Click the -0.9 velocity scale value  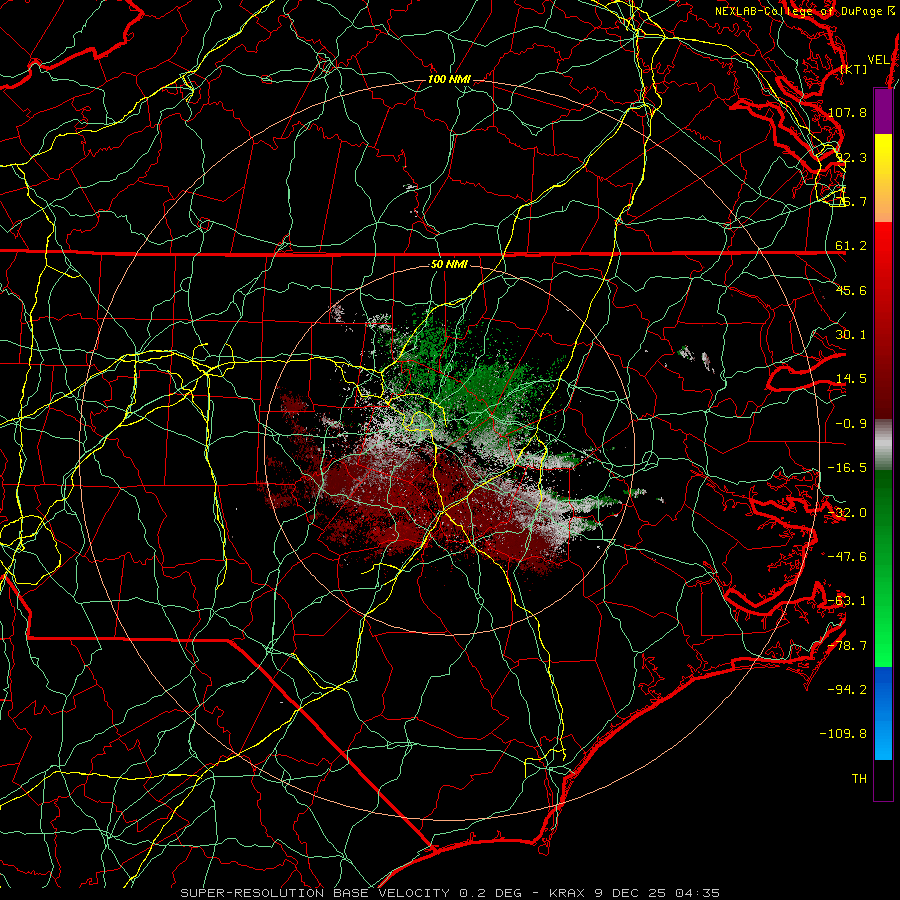(851, 424)
